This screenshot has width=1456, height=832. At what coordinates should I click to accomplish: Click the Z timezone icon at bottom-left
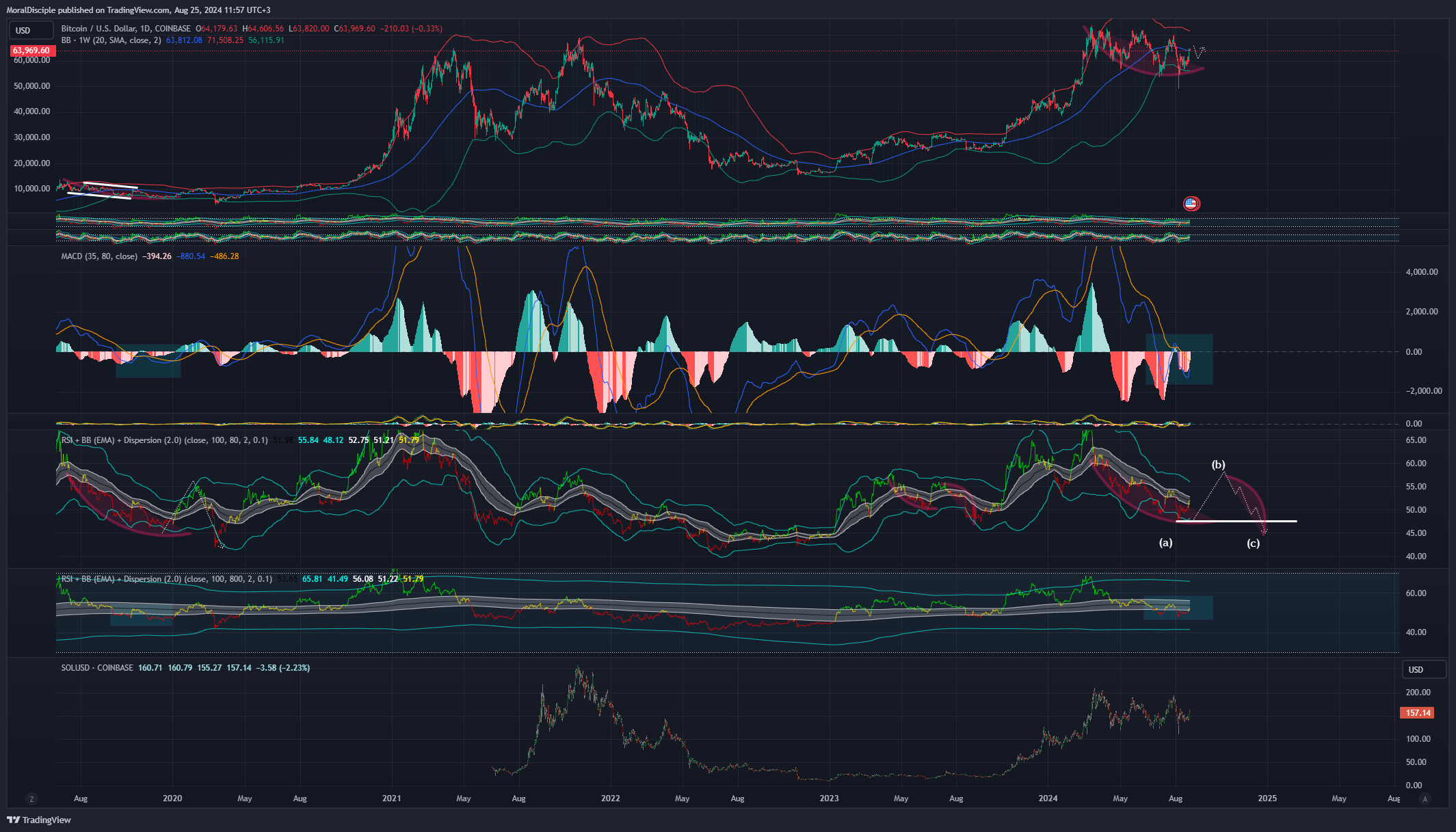[x=31, y=799]
